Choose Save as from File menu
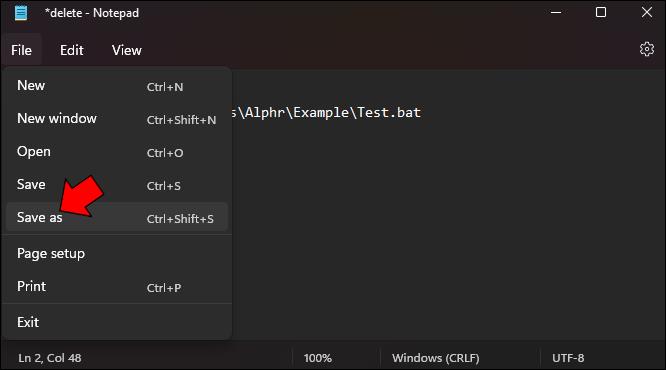 (117, 217)
